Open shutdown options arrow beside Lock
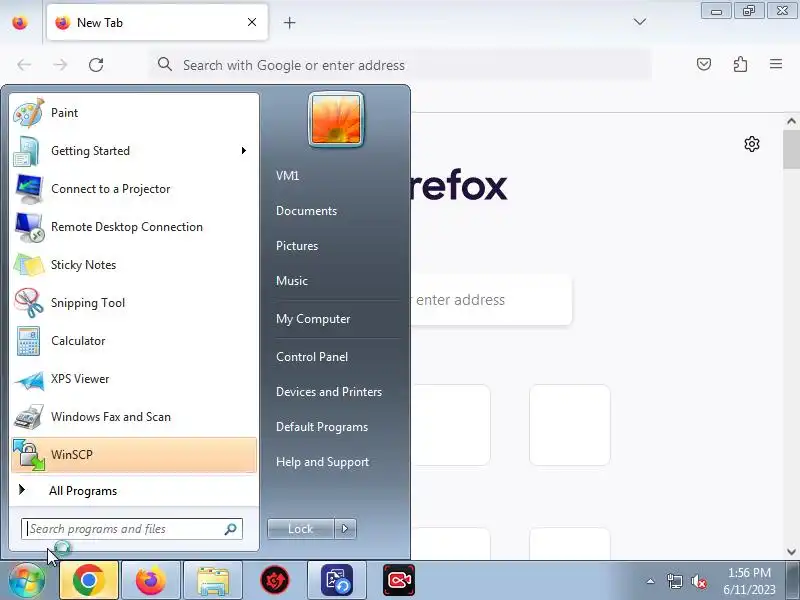The width and height of the screenshot is (800, 600). click(x=345, y=529)
